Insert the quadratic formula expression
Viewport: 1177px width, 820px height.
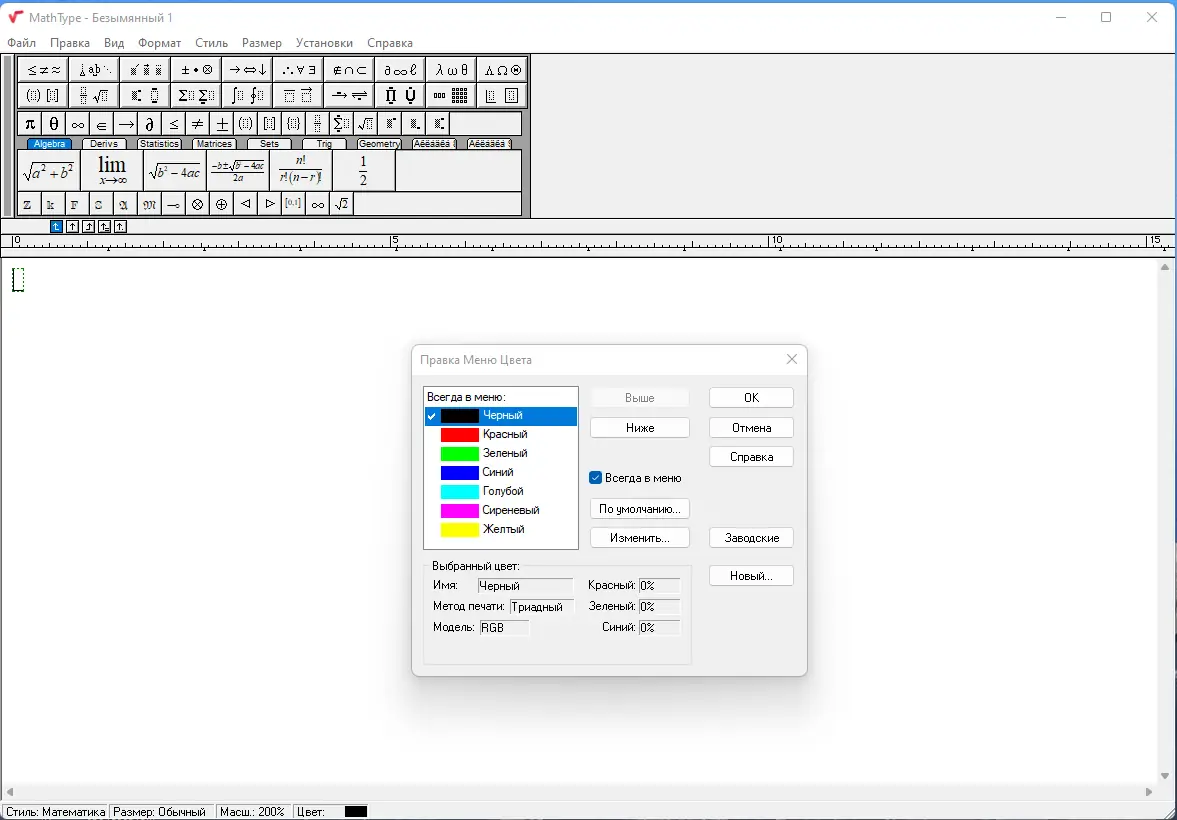237,170
